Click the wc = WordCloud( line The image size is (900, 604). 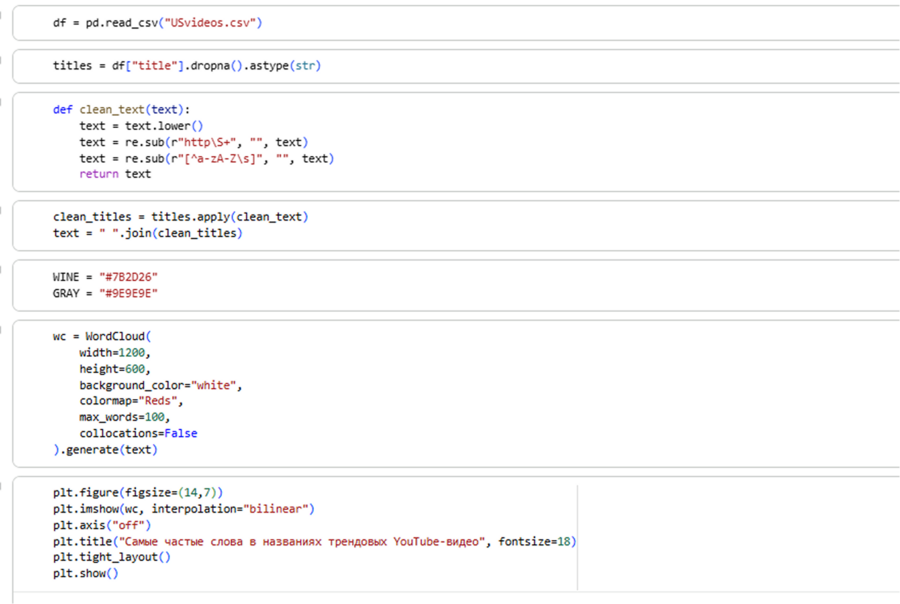(100, 337)
